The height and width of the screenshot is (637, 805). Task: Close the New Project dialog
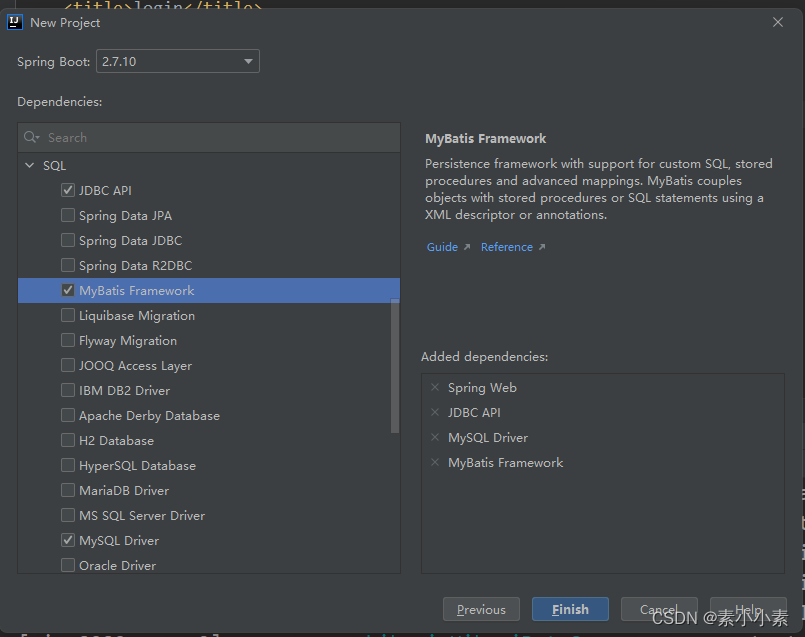pyautogui.click(x=778, y=22)
